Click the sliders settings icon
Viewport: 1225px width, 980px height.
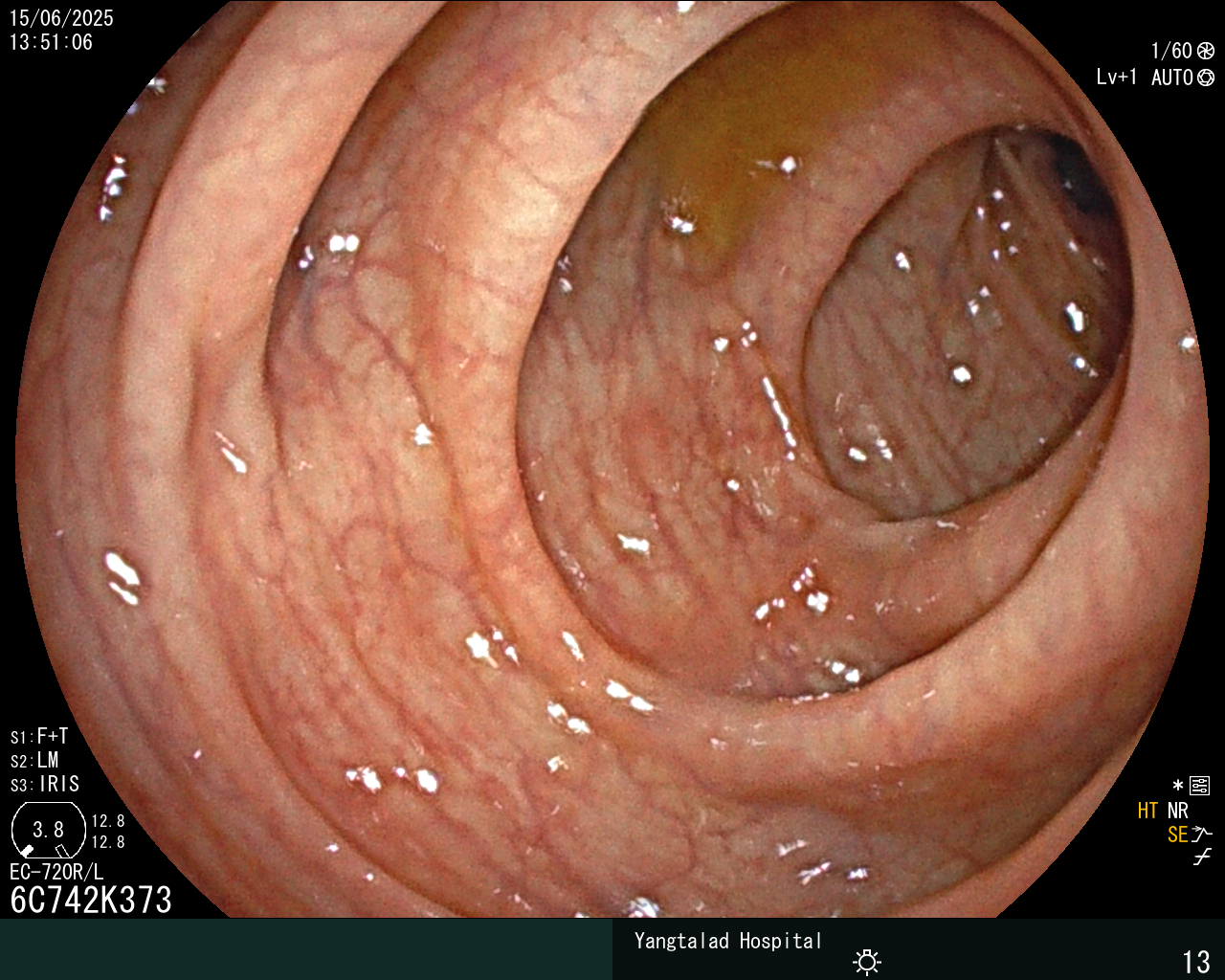click(x=1199, y=786)
